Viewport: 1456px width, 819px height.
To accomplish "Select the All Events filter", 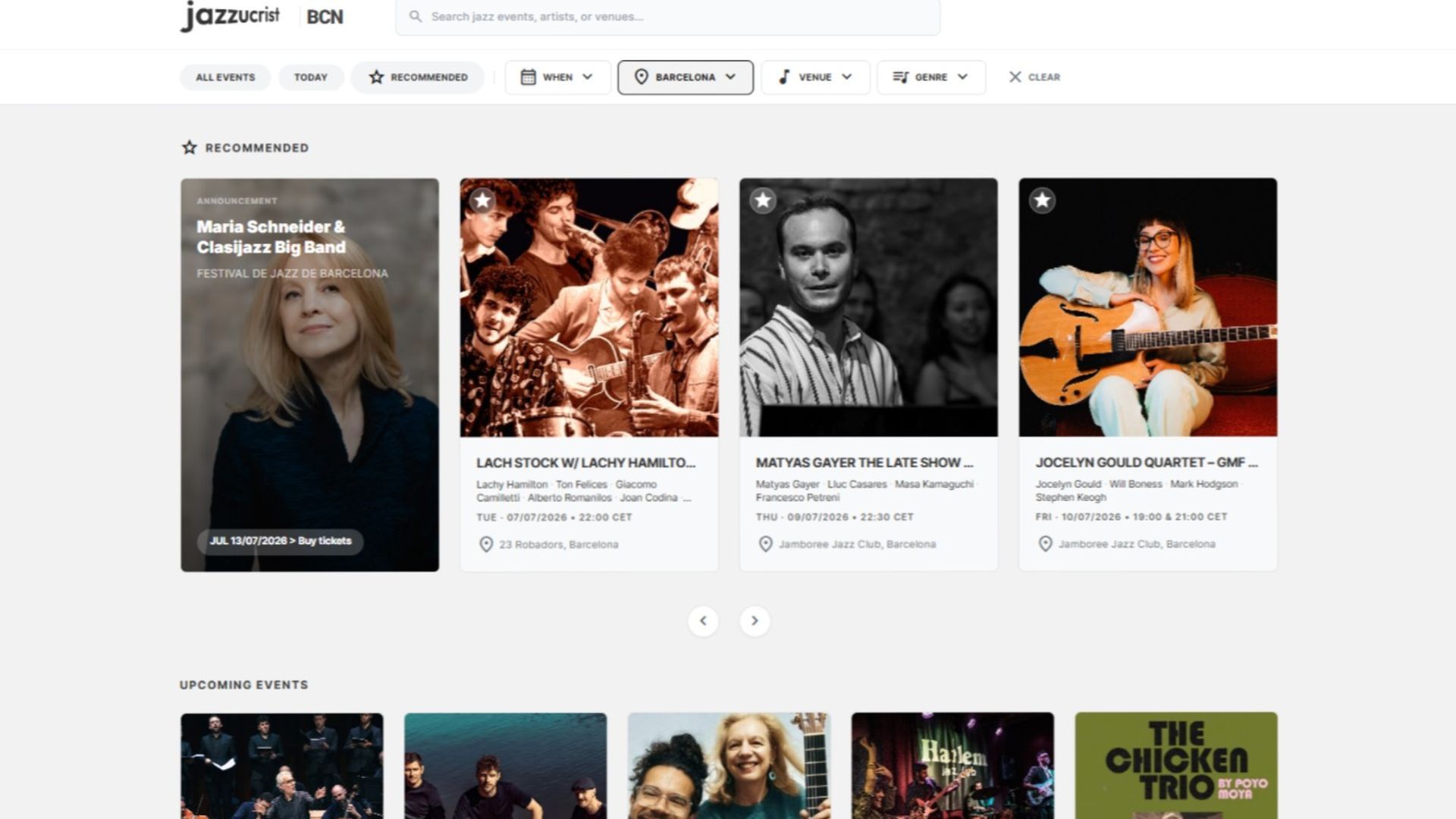I will (225, 77).
